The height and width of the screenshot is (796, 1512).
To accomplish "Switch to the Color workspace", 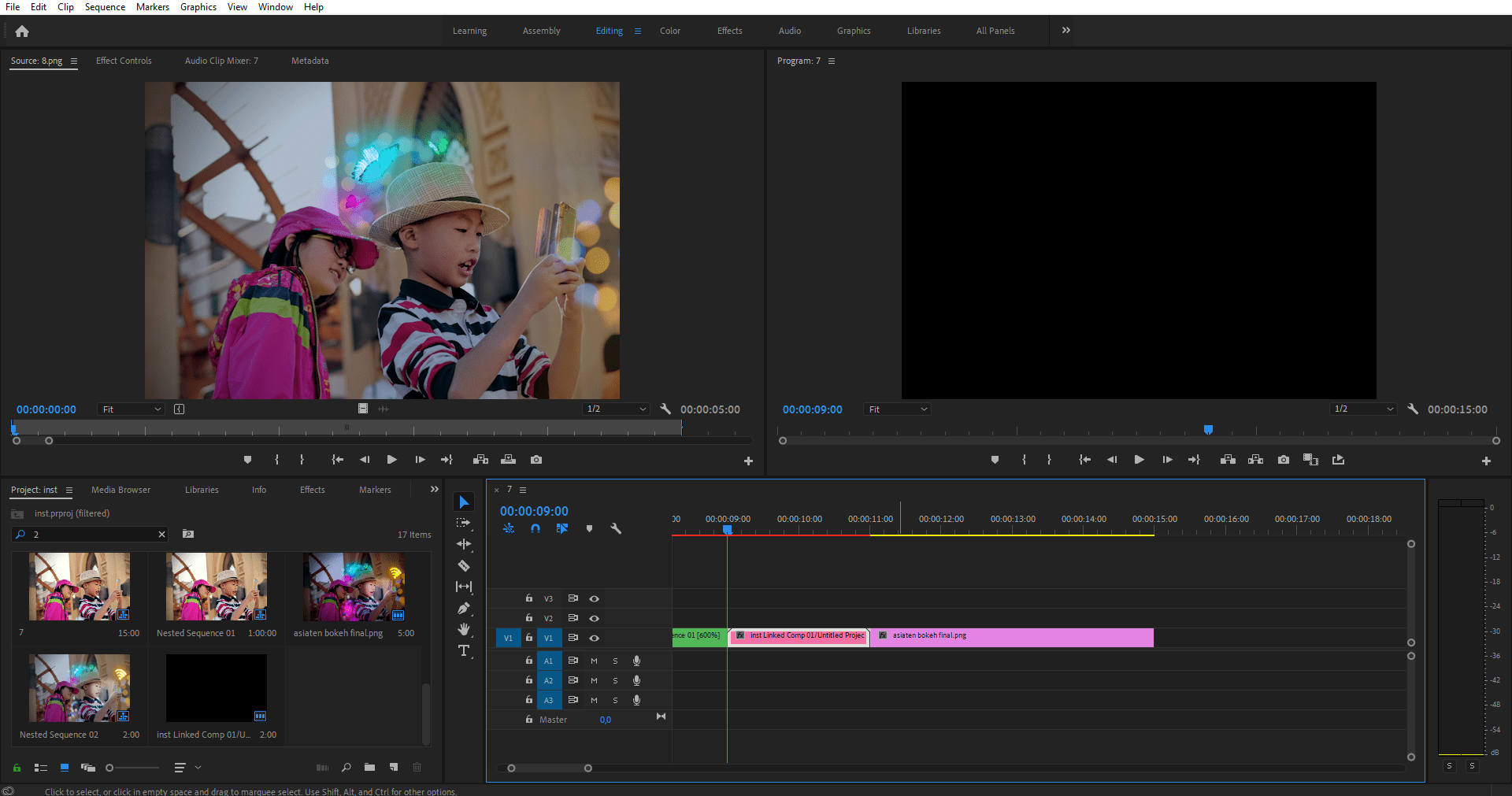I will (669, 31).
